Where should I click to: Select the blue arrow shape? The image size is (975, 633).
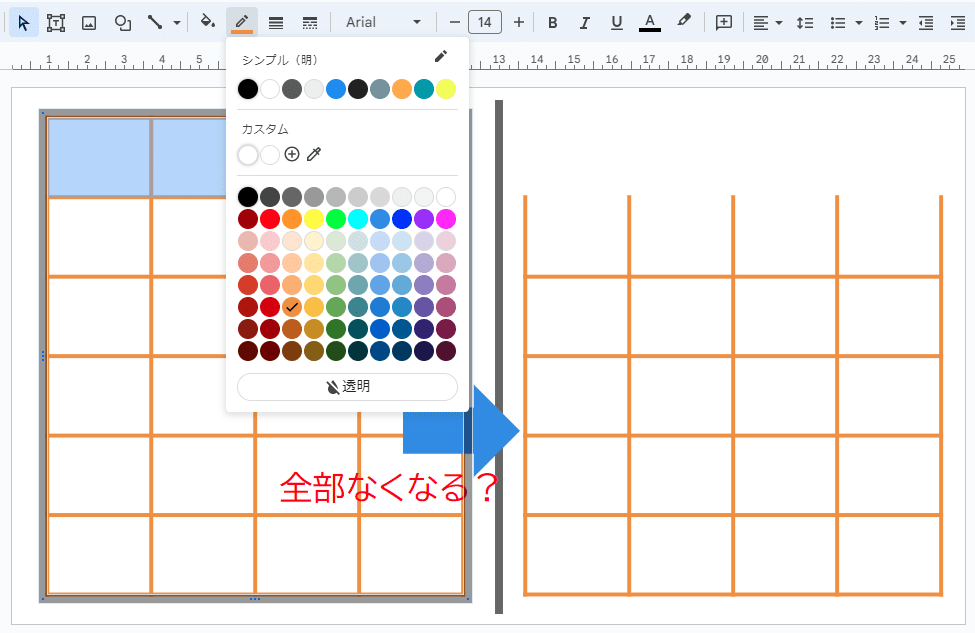coord(461,430)
